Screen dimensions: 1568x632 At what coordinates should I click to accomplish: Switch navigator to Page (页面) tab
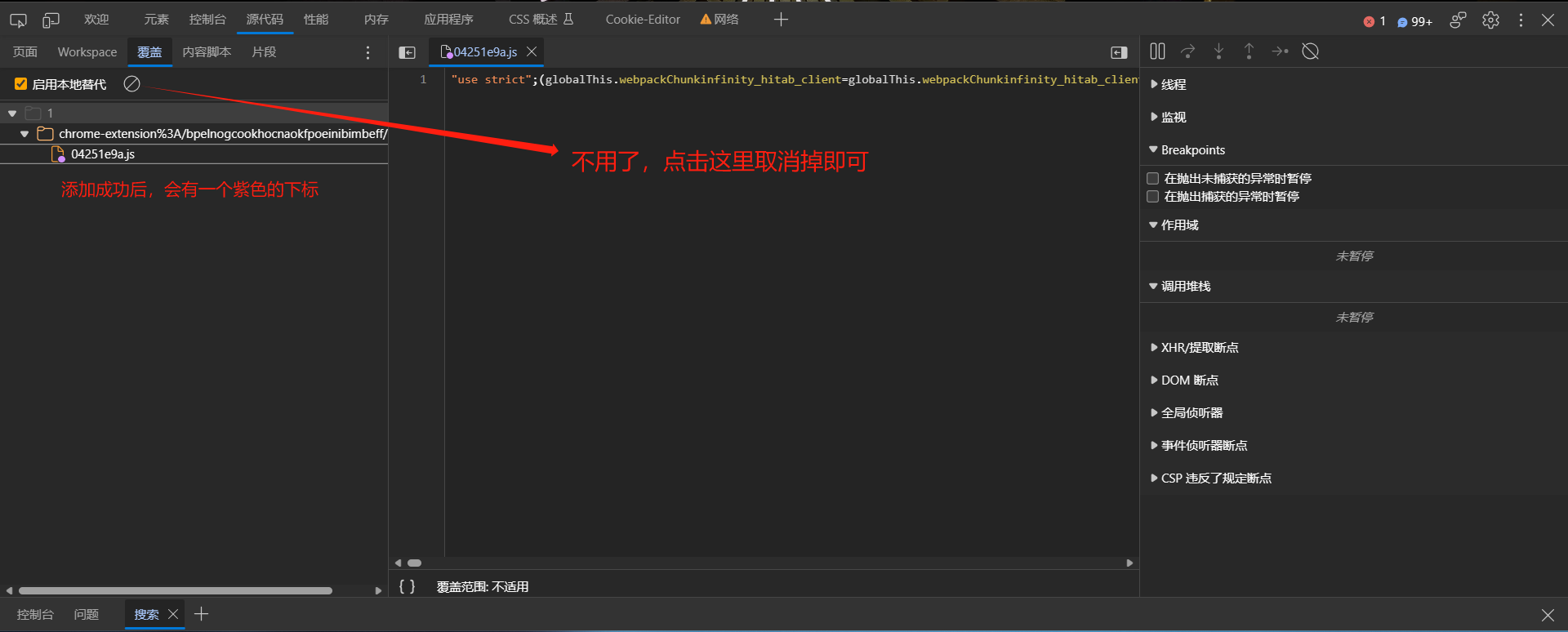click(x=25, y=52)
